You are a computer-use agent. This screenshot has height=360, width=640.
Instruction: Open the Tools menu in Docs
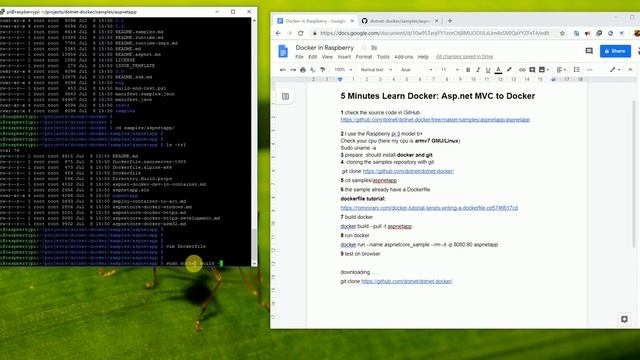coord(383,57)
